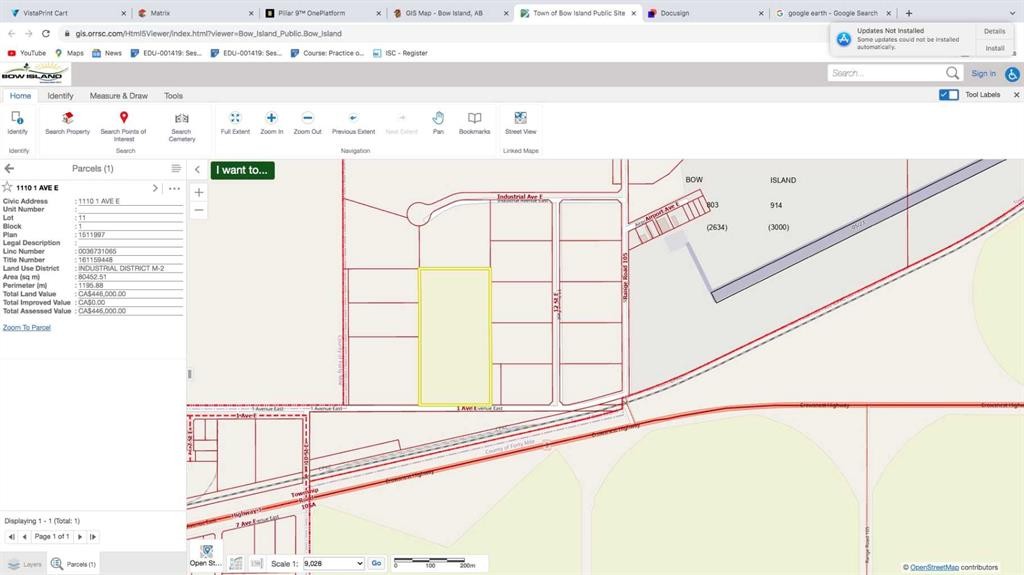
Task: Expand the parcel result's three-dot menu
Action: [x=174, y=188]
